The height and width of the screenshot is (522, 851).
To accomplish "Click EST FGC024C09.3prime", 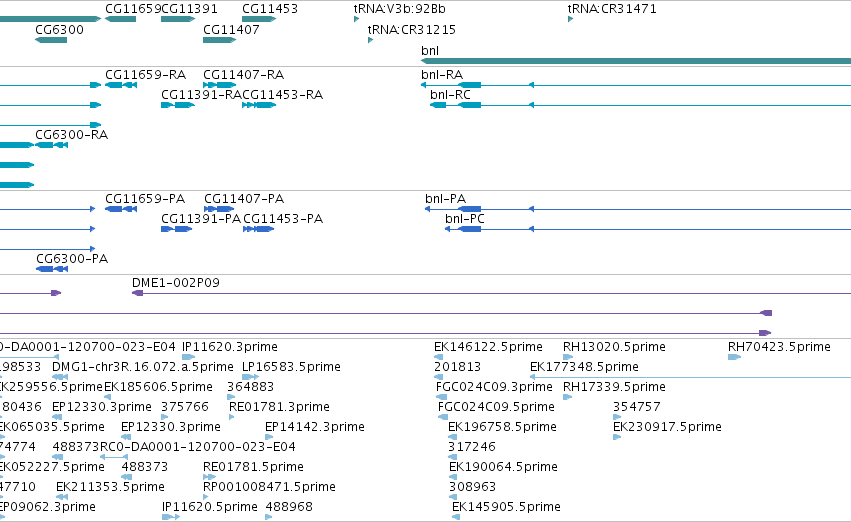I will pos(494,387).
